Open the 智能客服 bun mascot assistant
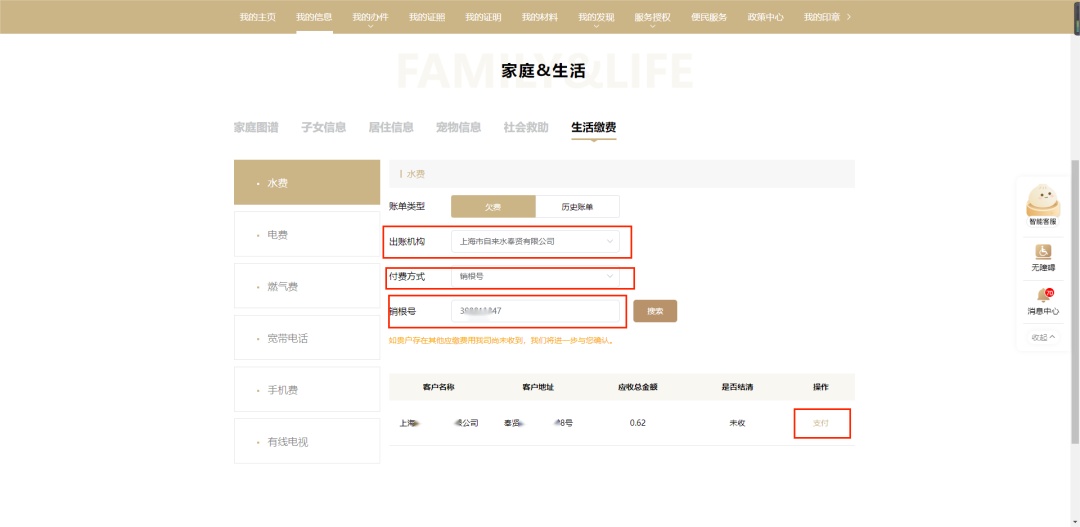Screen dimensions: 1080x527 pos(1043,201)
